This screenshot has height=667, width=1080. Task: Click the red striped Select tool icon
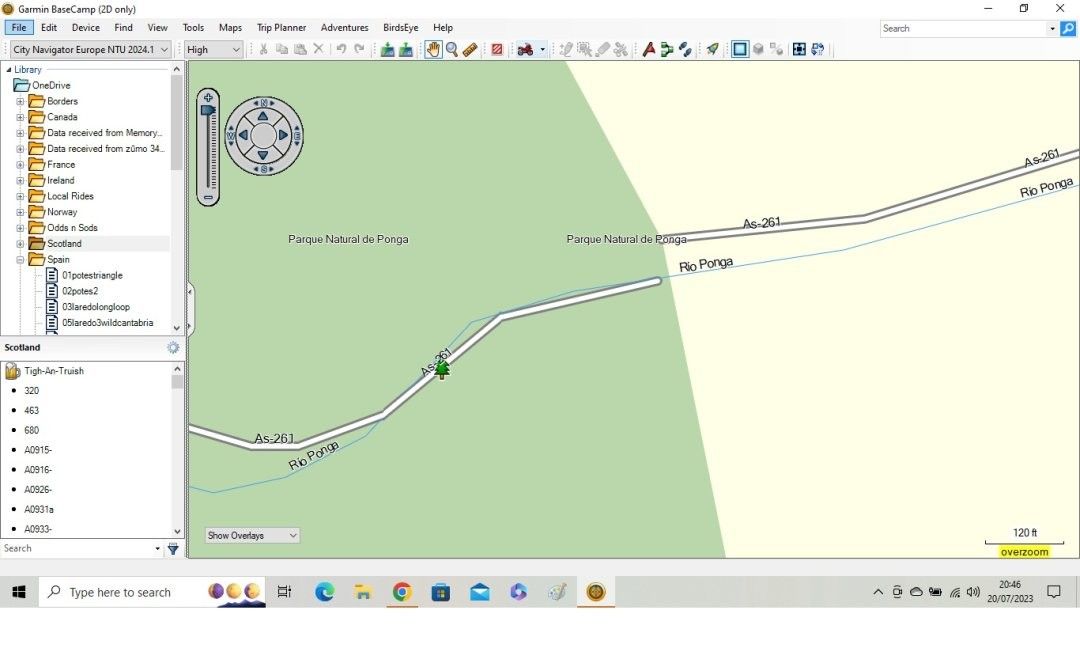click(x=497, y=50)
